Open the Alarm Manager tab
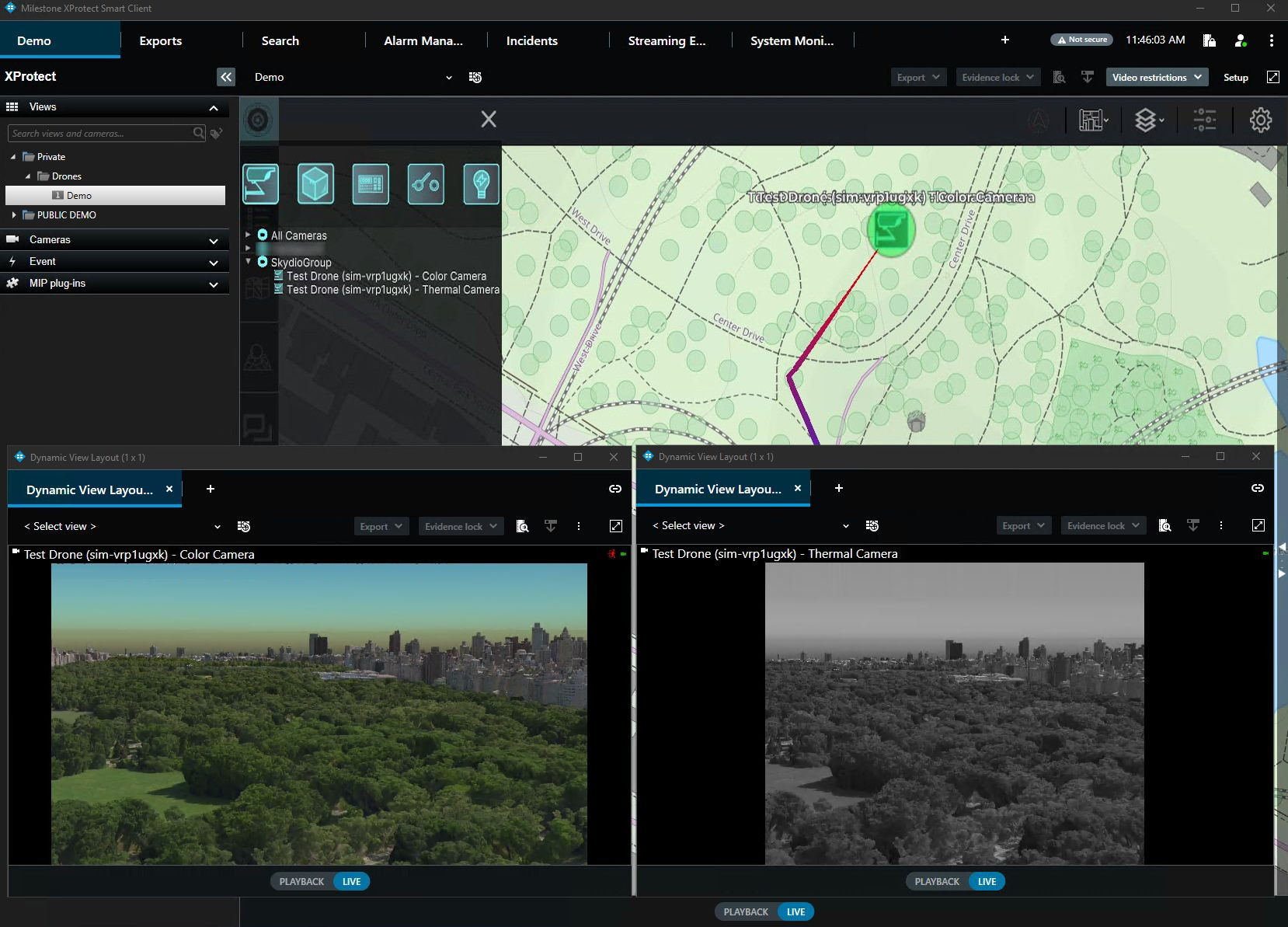This screenshot has width=1288, height=927. tap(423, 40)
